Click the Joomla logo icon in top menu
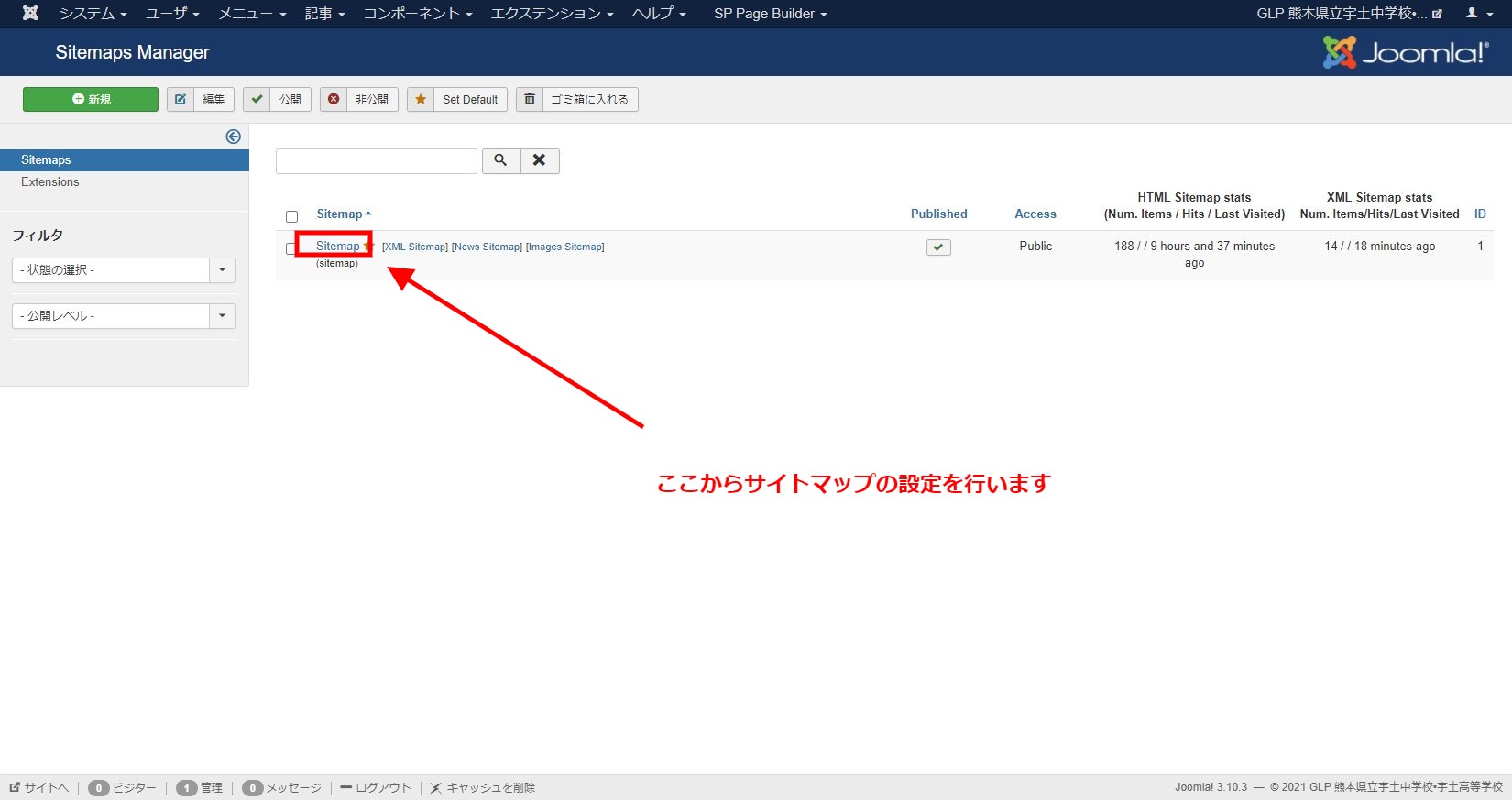Image resolution: width=1512 pixels, height=800 pixels. pyautogui.click(x=30, y=13)
